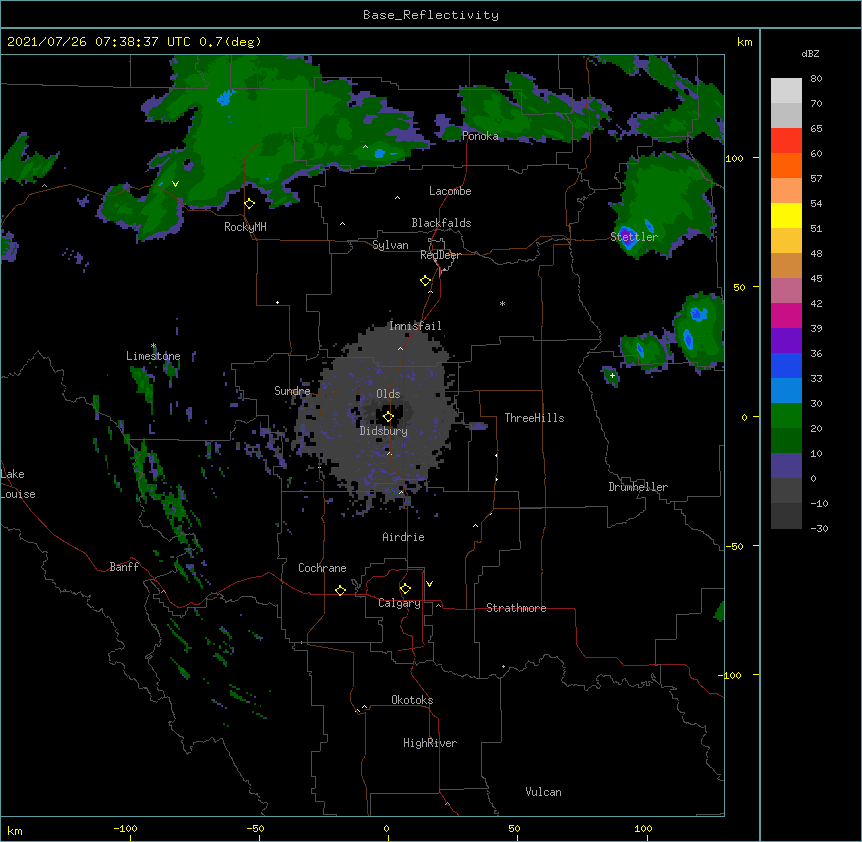
Task: Click the Lake Louise label
Action: click(18, 484)
